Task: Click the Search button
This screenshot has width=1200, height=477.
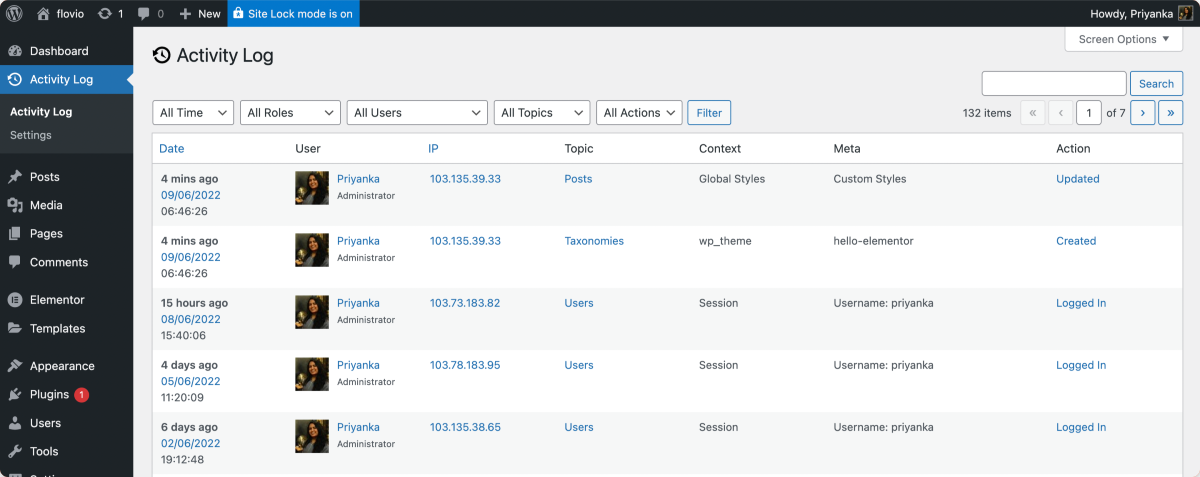Action: pyautogui.click(x=1157, y=84)
